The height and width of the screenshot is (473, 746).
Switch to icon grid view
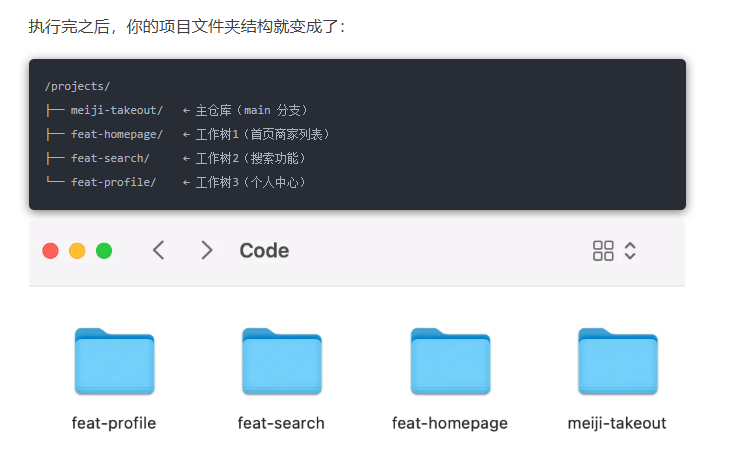pyautogui.click(x=603, y=251)
